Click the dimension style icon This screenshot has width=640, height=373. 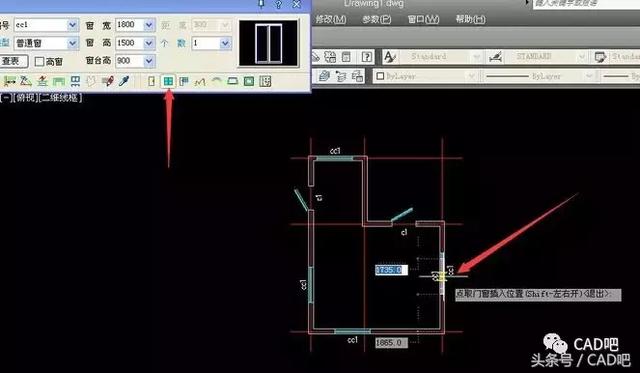coord(495,57)
